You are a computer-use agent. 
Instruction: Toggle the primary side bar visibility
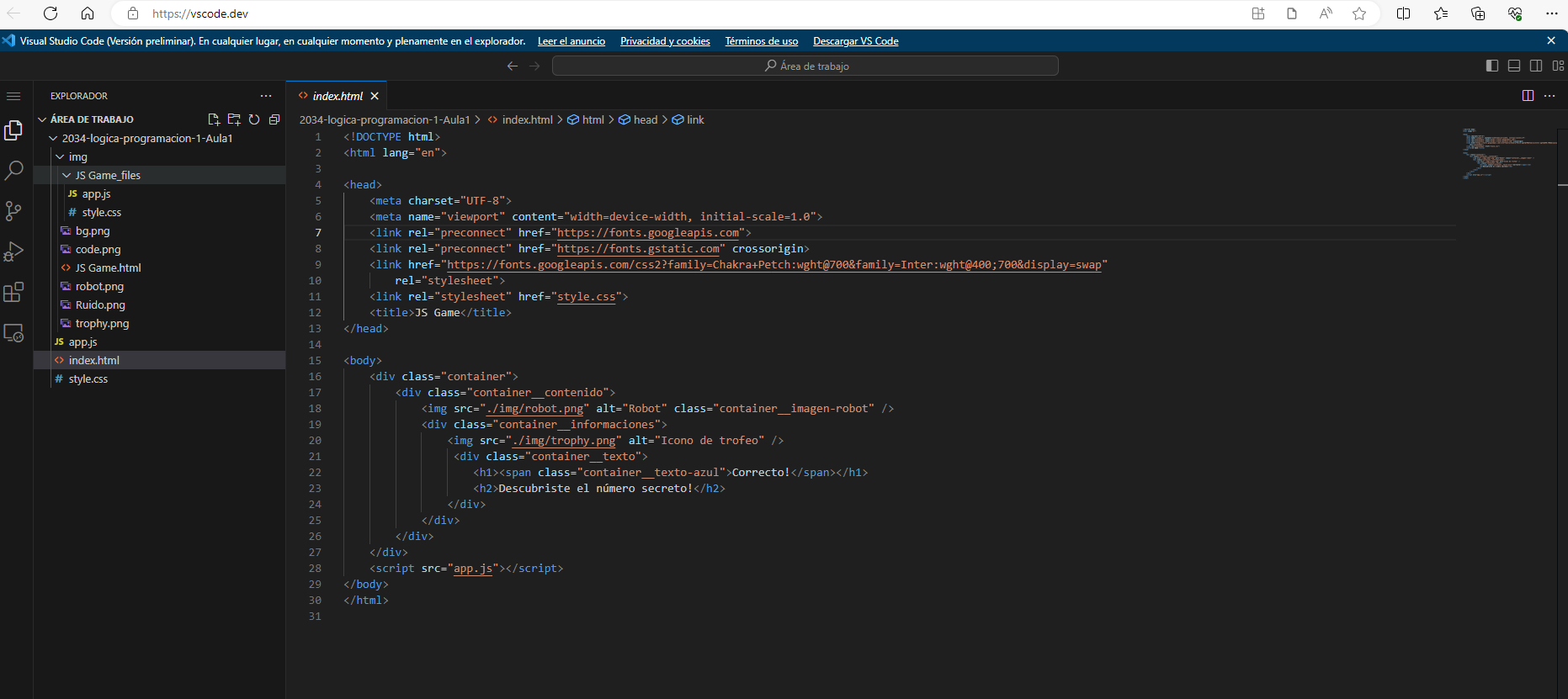1492,66
